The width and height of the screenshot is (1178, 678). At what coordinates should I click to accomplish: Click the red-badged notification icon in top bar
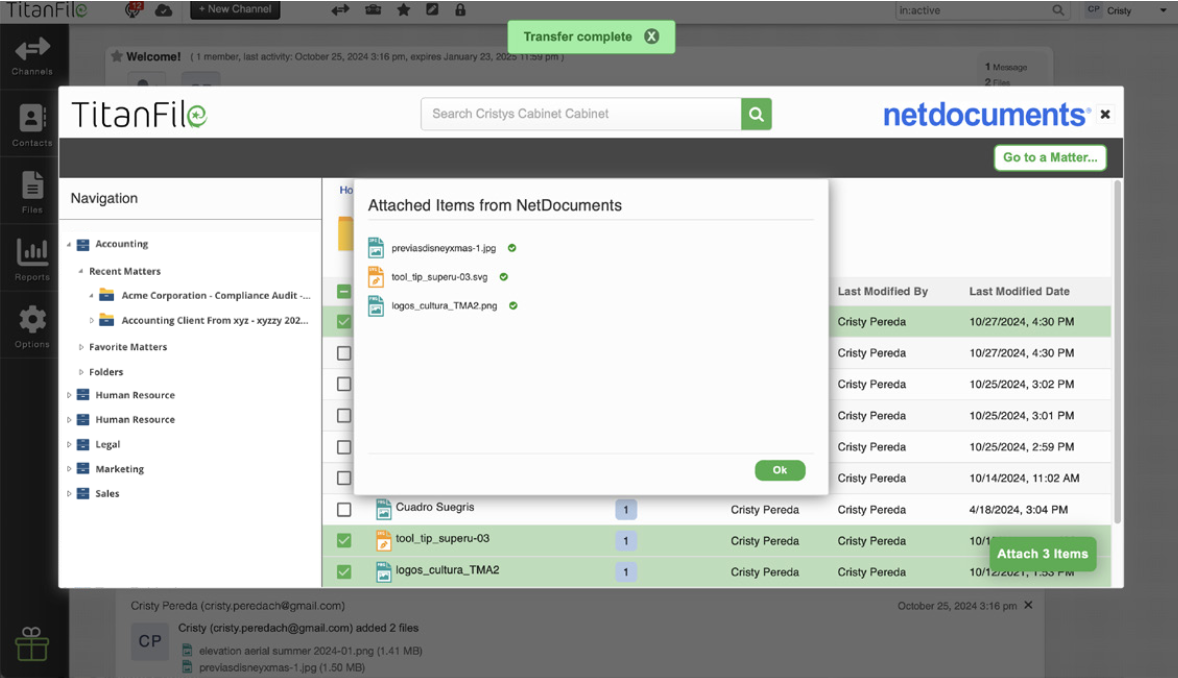click(134, 10)
